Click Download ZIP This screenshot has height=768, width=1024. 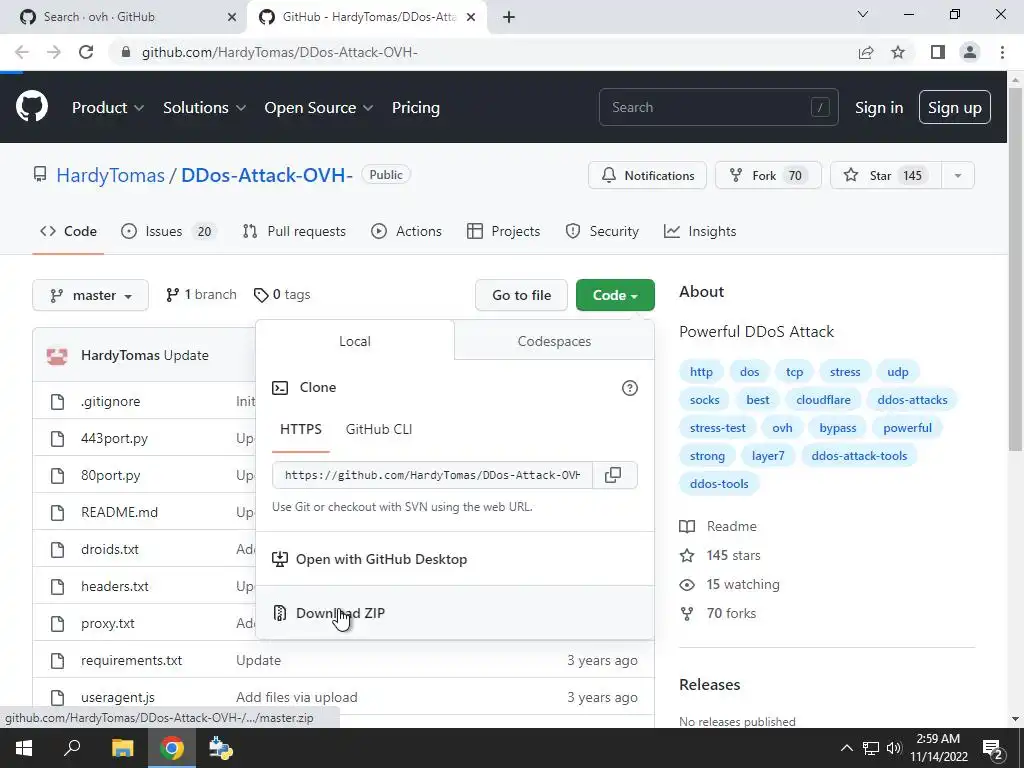click(x=455, y=613)
